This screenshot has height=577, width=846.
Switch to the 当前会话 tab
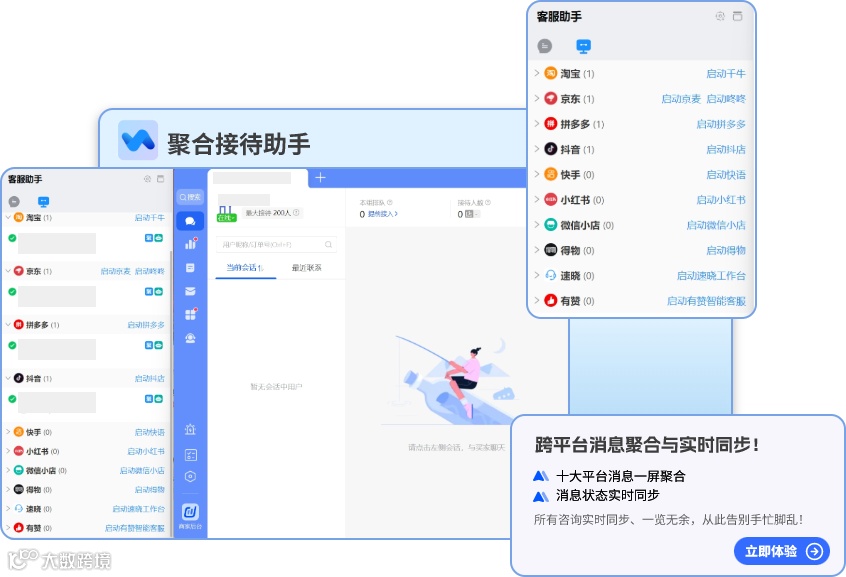(245, 268)
